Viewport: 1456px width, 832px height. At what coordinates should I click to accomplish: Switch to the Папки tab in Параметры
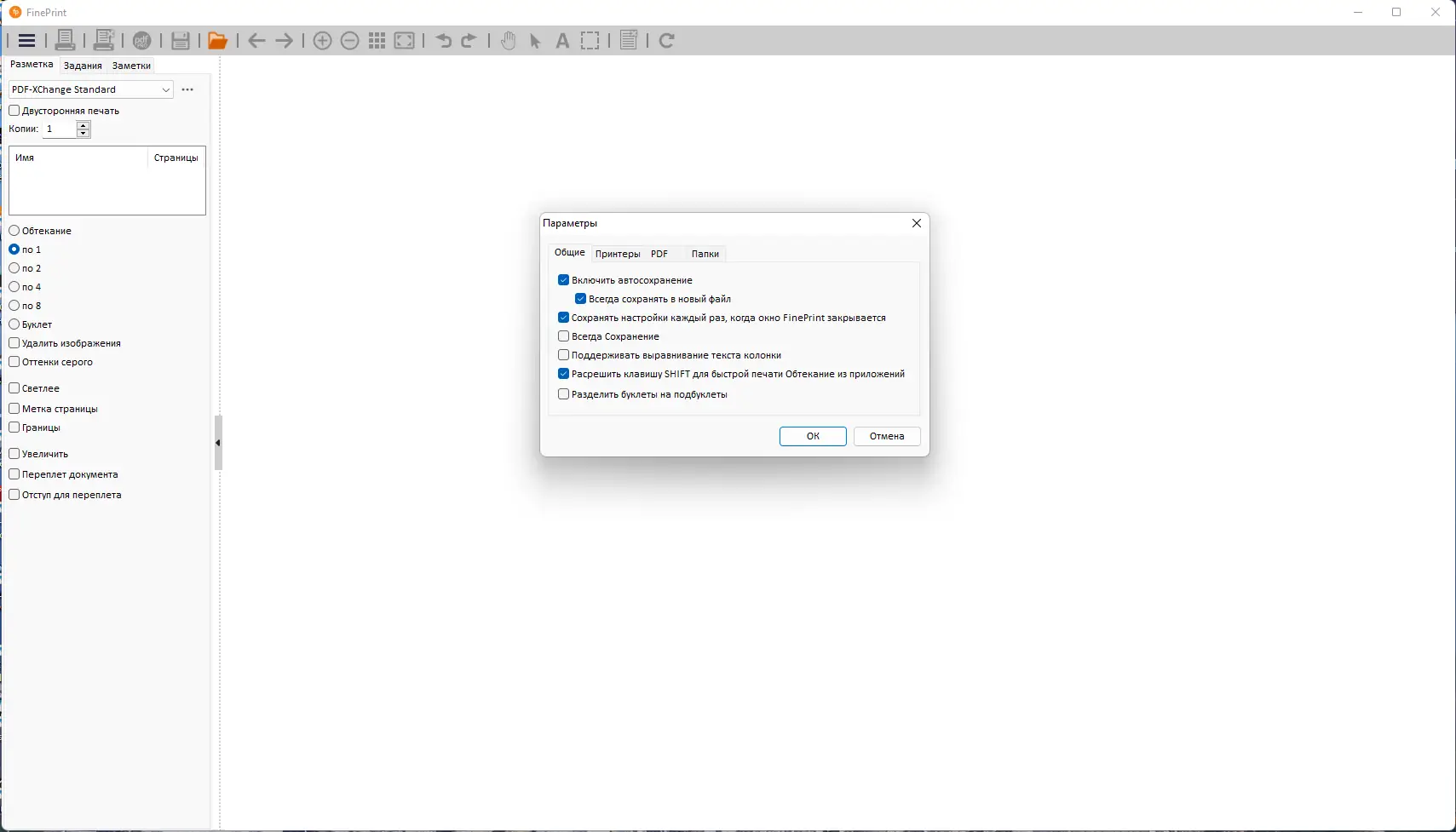(705, 253)
